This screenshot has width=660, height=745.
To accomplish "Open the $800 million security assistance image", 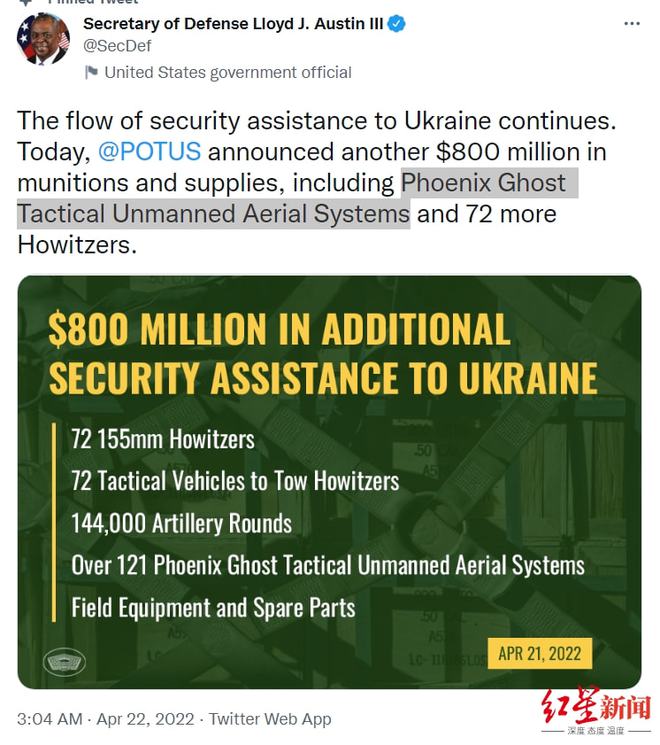I will pos(329,482).
